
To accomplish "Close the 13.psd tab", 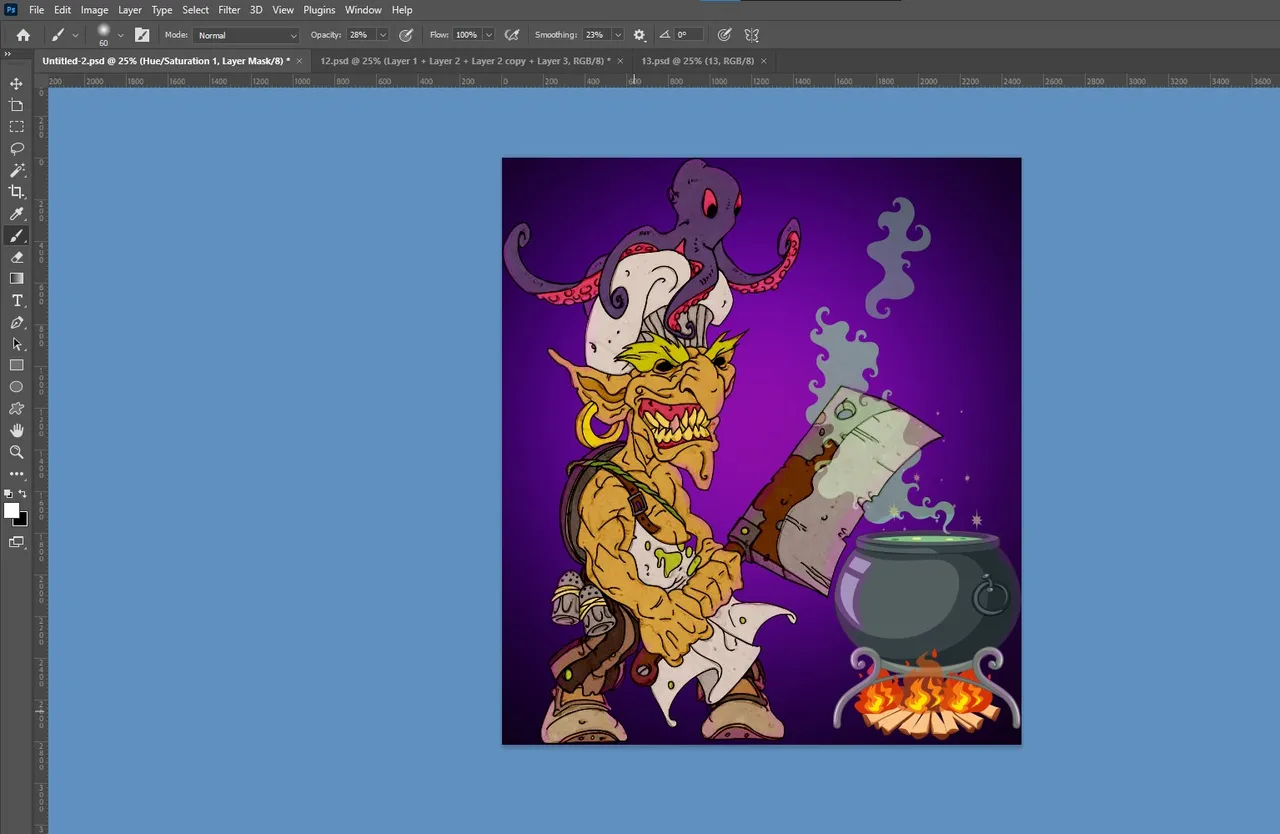I will 764,61.
